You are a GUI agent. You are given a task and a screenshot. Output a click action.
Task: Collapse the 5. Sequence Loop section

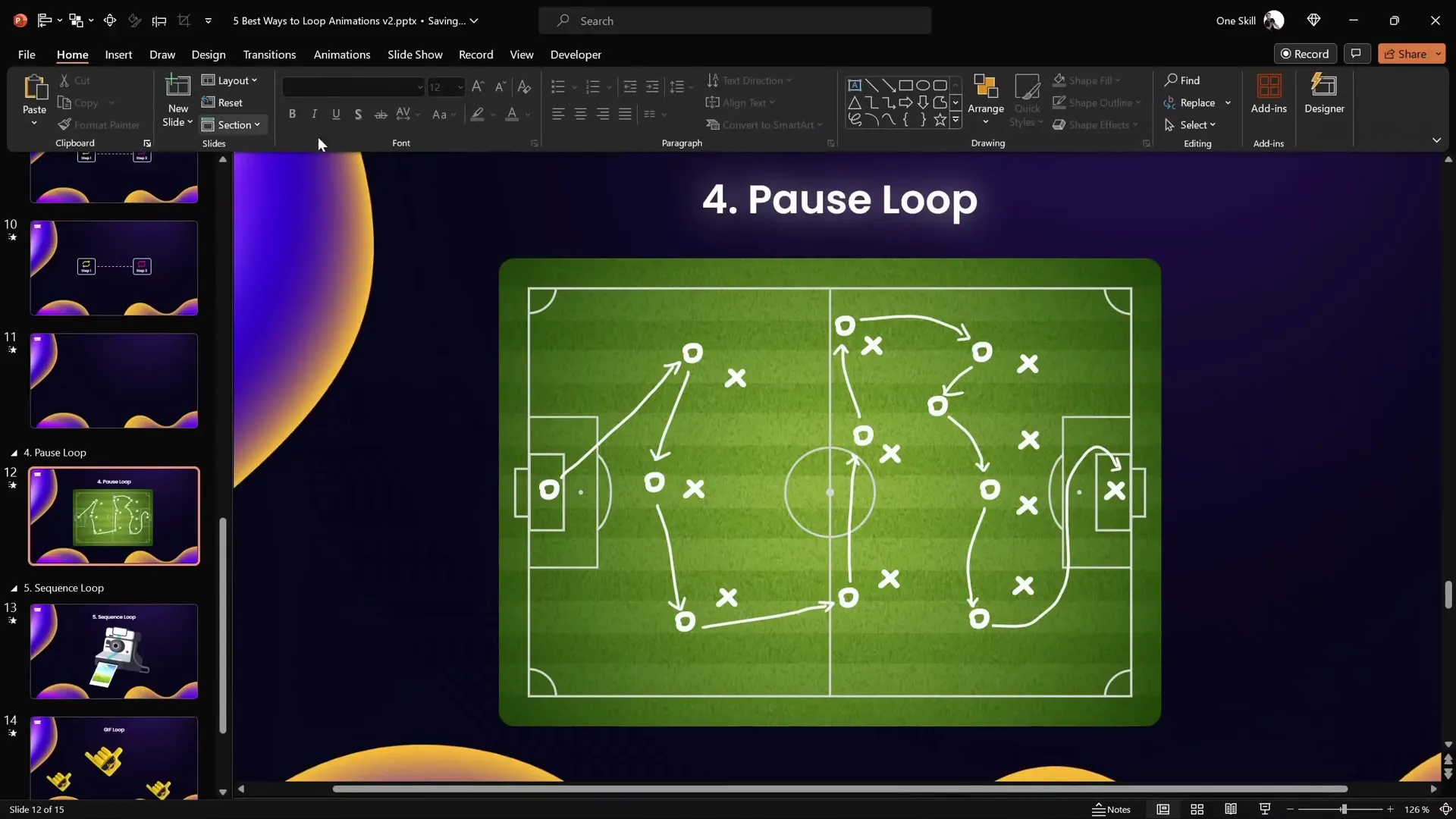pyautogui.click(x=14, y=588)
